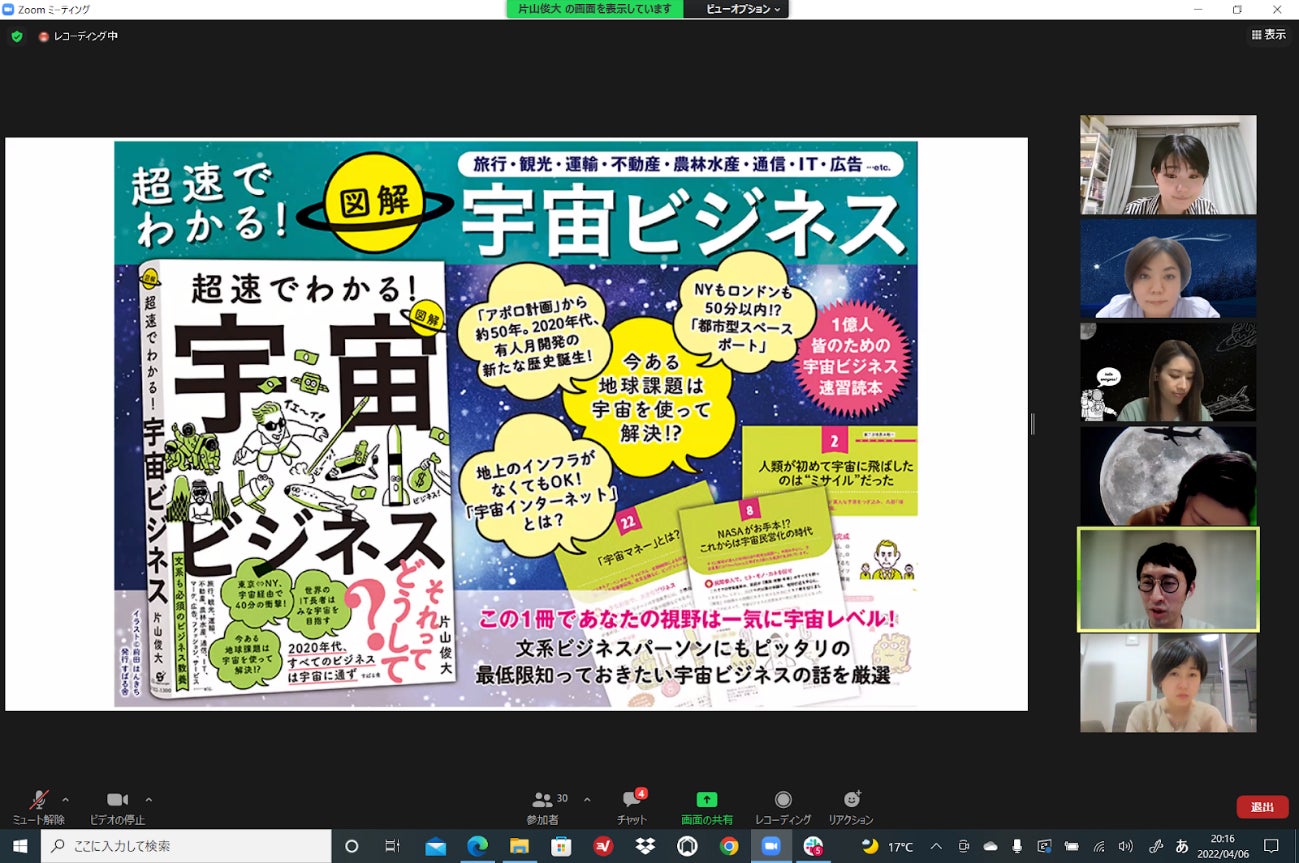Open Task View on taskbar

pos(392,846)
